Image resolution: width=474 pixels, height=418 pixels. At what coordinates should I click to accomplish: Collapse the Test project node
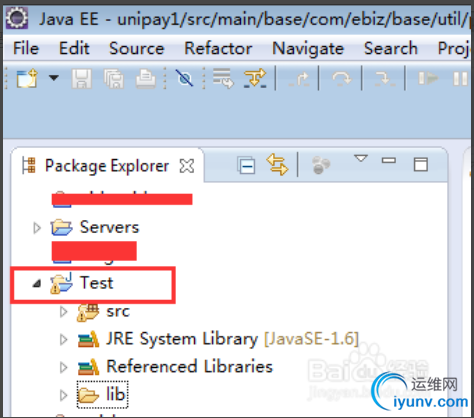tap(37, 283)
